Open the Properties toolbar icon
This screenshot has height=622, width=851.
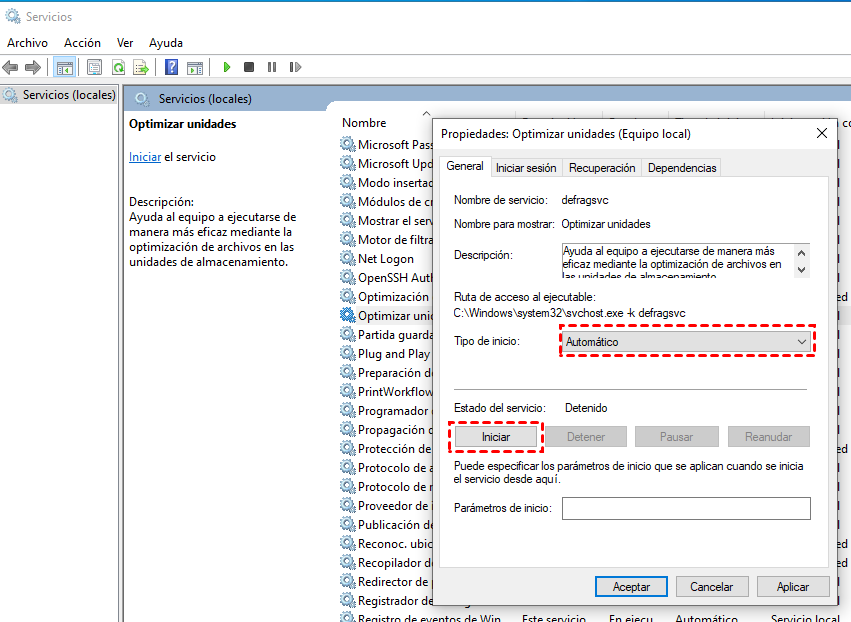[94, 67]
